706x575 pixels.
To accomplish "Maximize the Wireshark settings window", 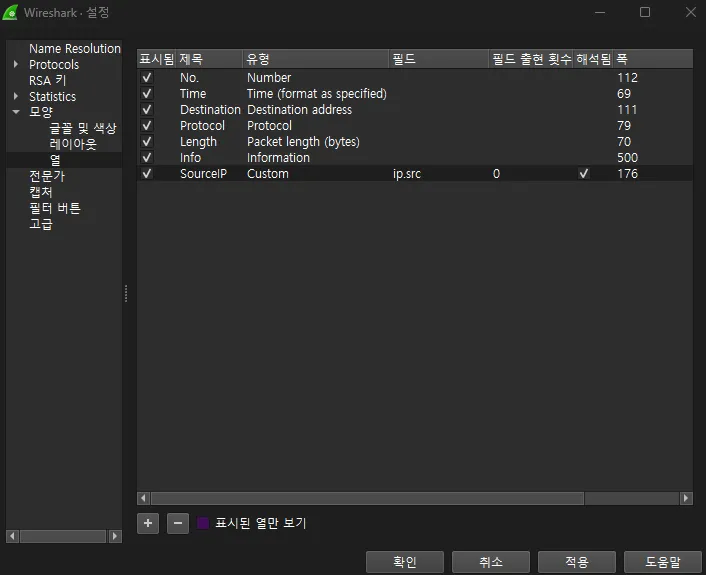I will [x=645, y=12].
